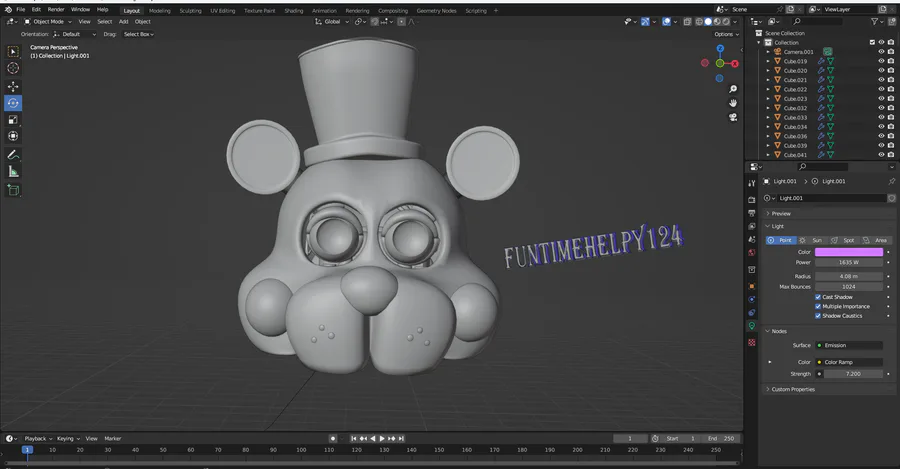Select the Rotate tool
Screen dimensions: 900x469
click(x=13, y=103)
